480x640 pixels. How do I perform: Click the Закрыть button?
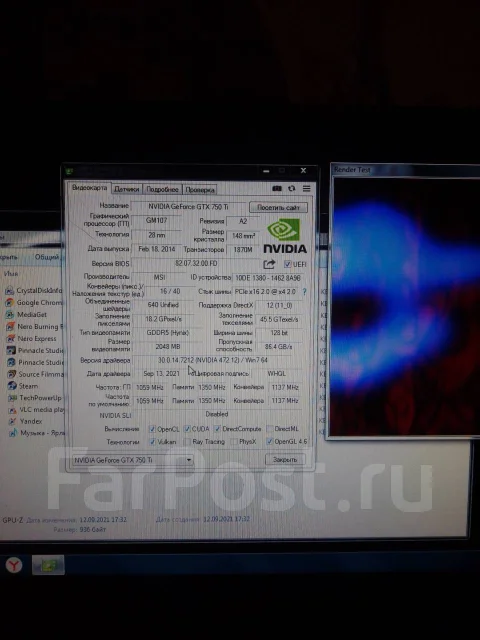click(x=285, y=460)
